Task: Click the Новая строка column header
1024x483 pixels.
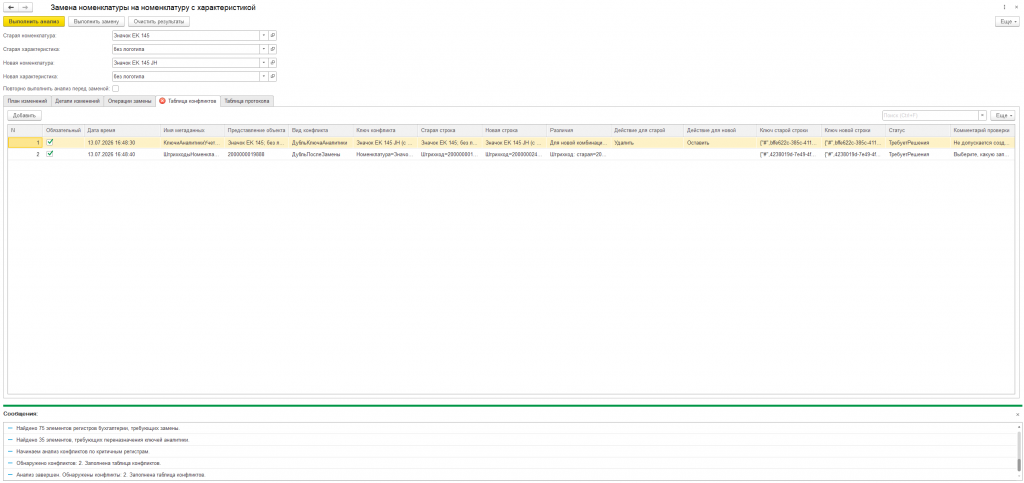Action: pyautogui.click(x=514, y=130)
